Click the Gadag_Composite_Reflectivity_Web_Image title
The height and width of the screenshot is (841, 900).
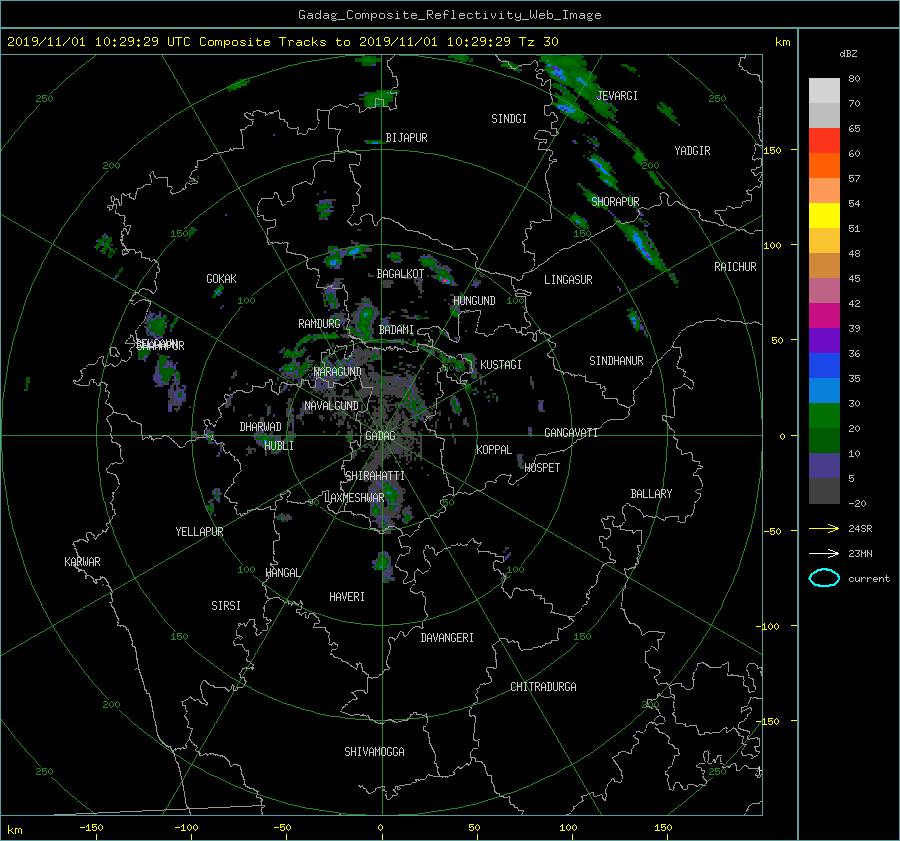pyautogui.click(x=449, y=15)
